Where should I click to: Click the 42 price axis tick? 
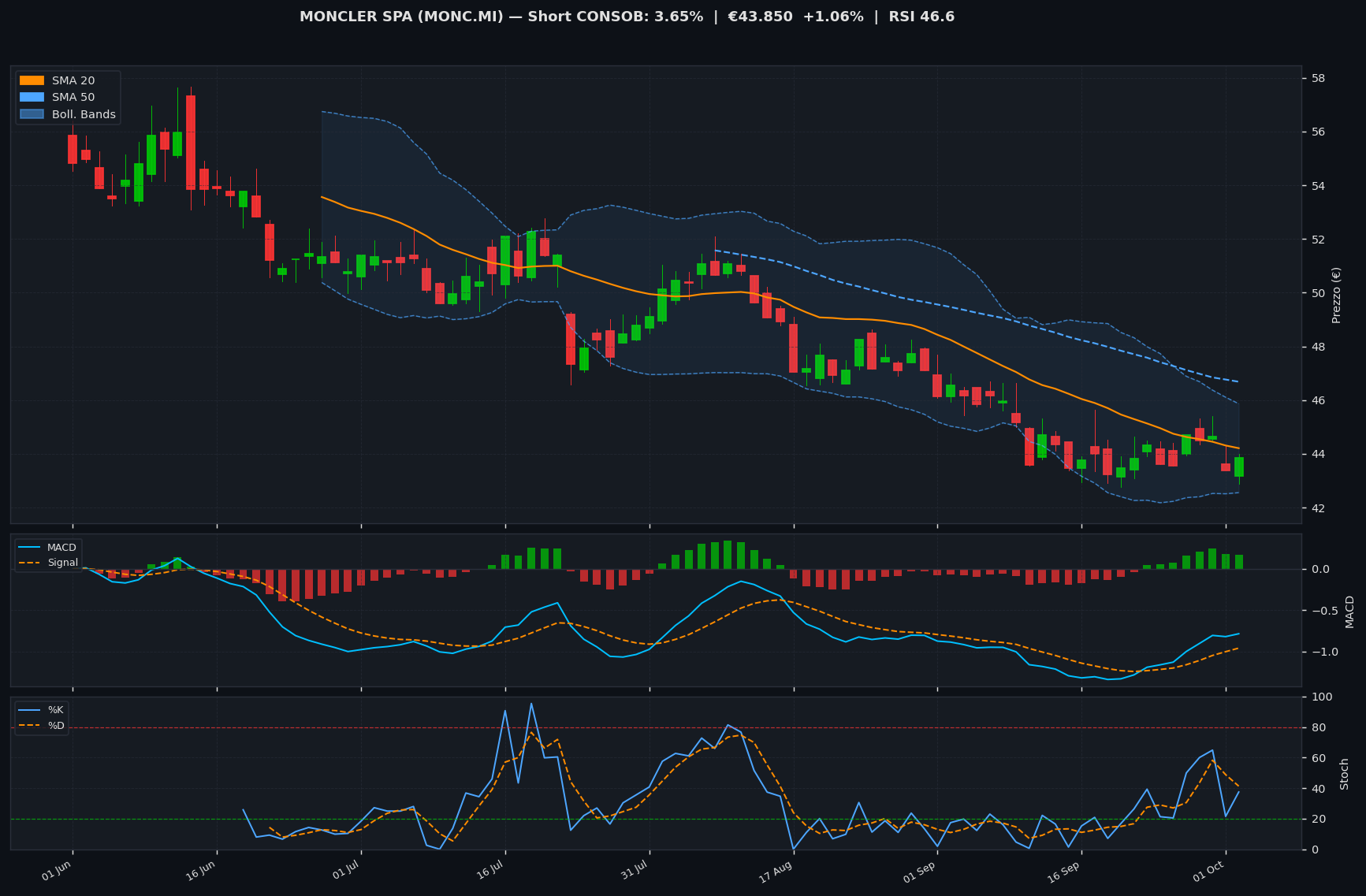point(1318,508)
